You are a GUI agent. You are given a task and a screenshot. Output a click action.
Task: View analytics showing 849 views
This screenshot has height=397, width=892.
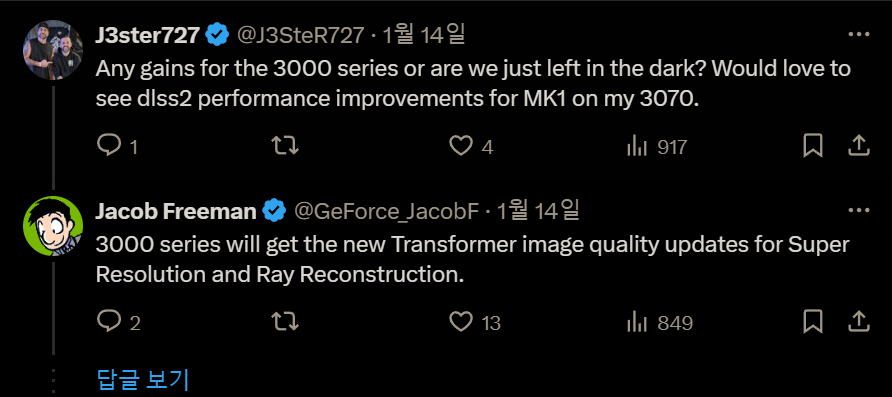(659, 323)
